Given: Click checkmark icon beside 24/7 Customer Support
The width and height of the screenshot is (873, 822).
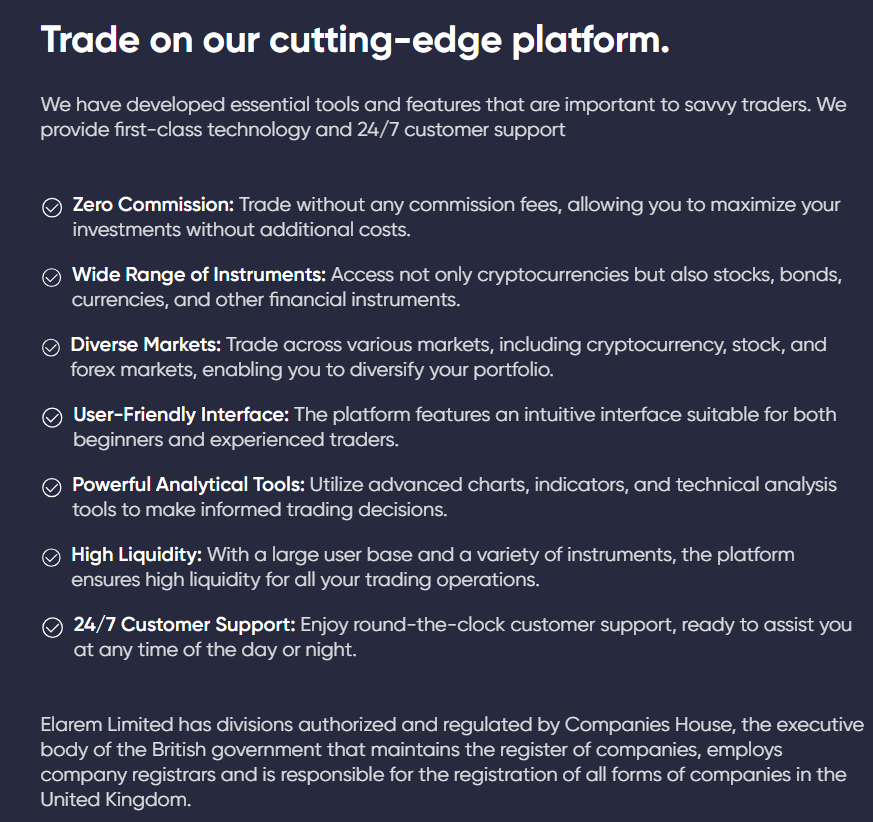Looking at the screenshot, I should pos(51,628).
